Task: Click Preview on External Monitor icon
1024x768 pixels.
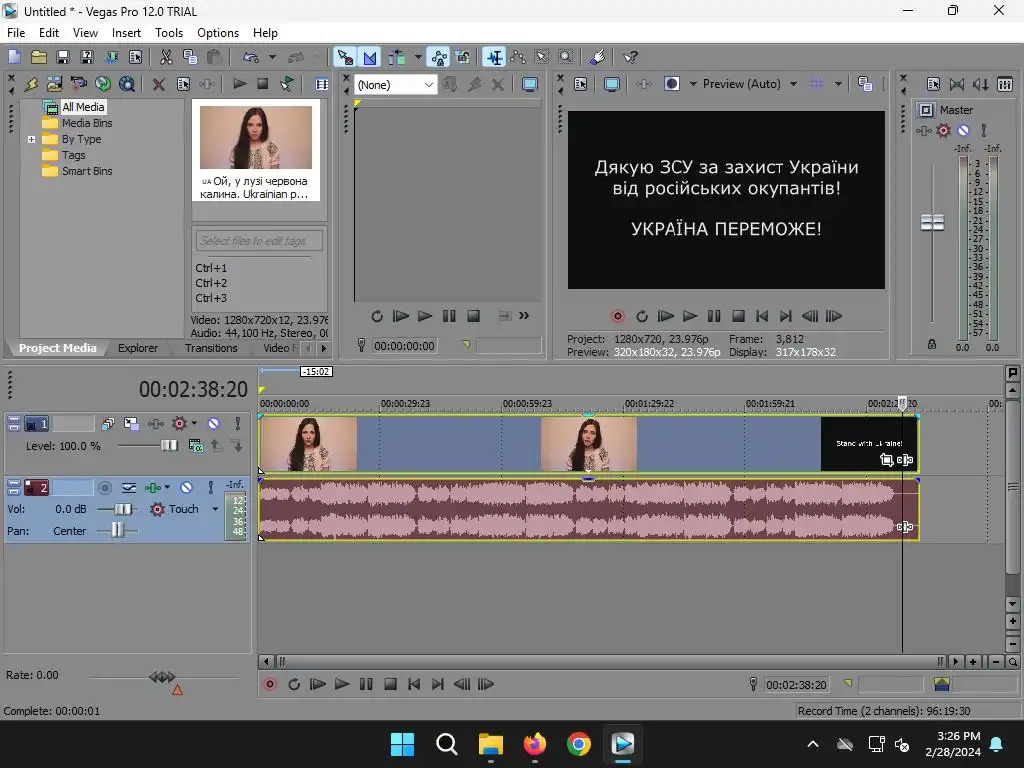Action: [611, 84]
